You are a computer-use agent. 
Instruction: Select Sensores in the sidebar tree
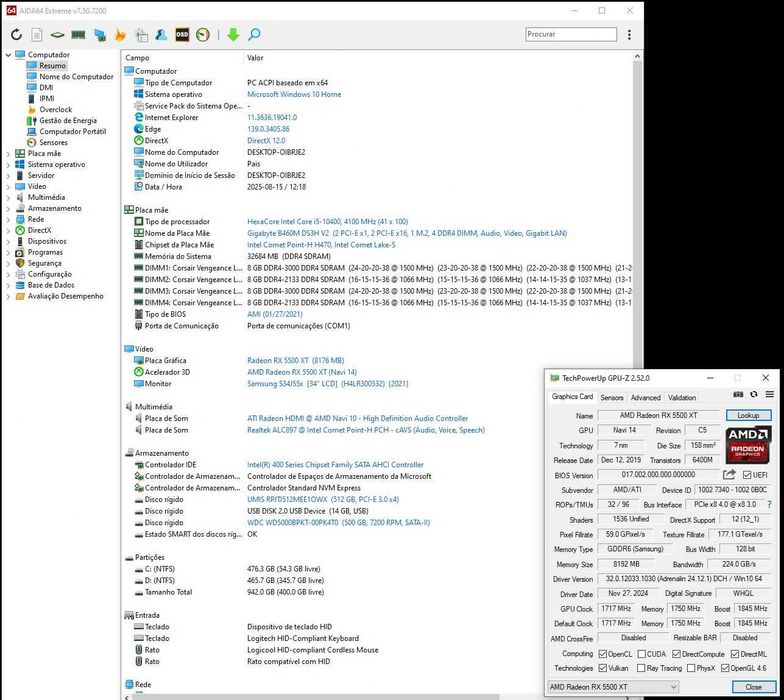pyautogui.click(x=53, y=142)
